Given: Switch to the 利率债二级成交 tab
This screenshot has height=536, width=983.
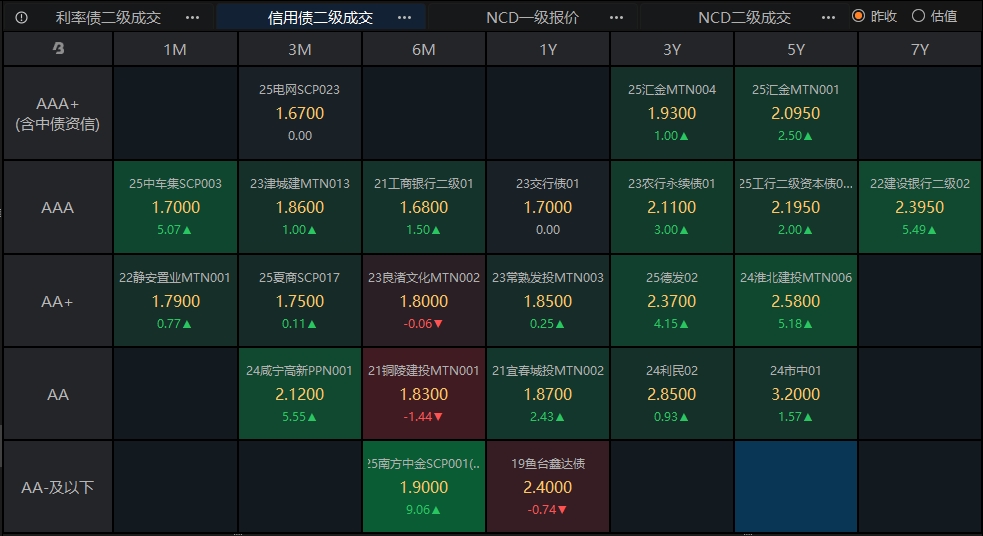Looking at the screenshot, I should [x=108, y=17].
